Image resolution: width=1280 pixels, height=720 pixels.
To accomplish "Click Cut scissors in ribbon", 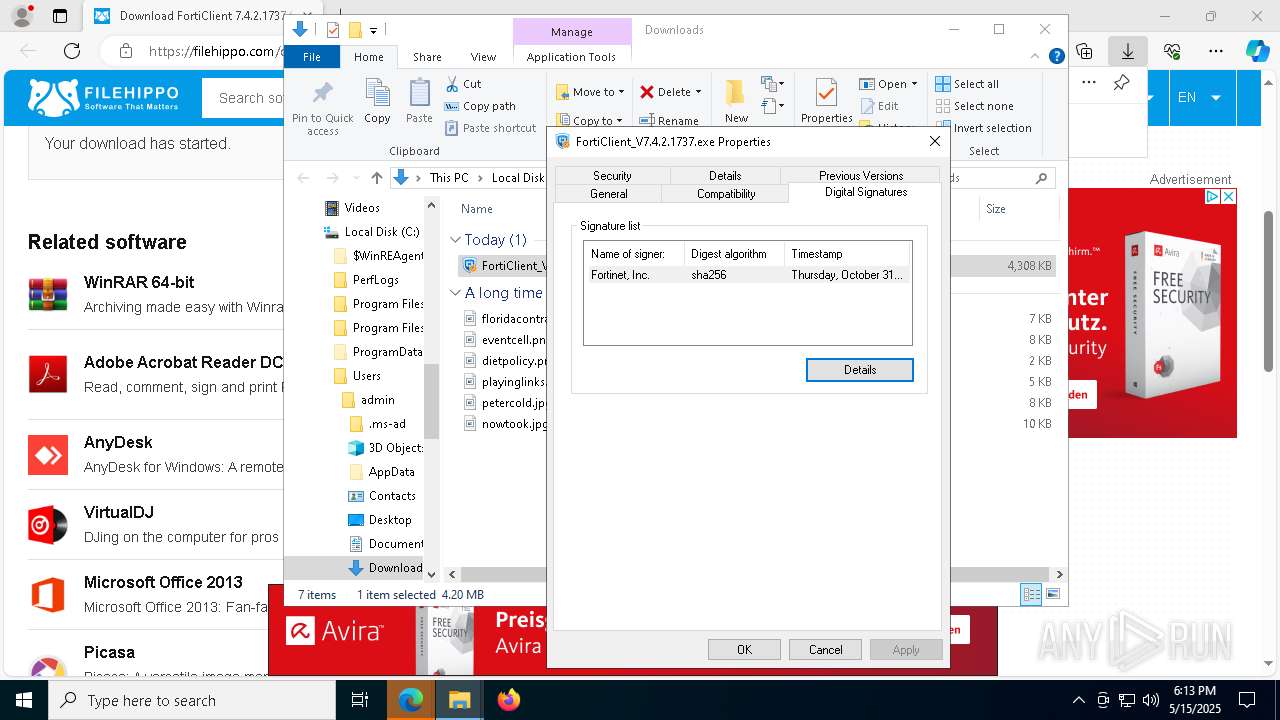I will click(x=451, y=84).
